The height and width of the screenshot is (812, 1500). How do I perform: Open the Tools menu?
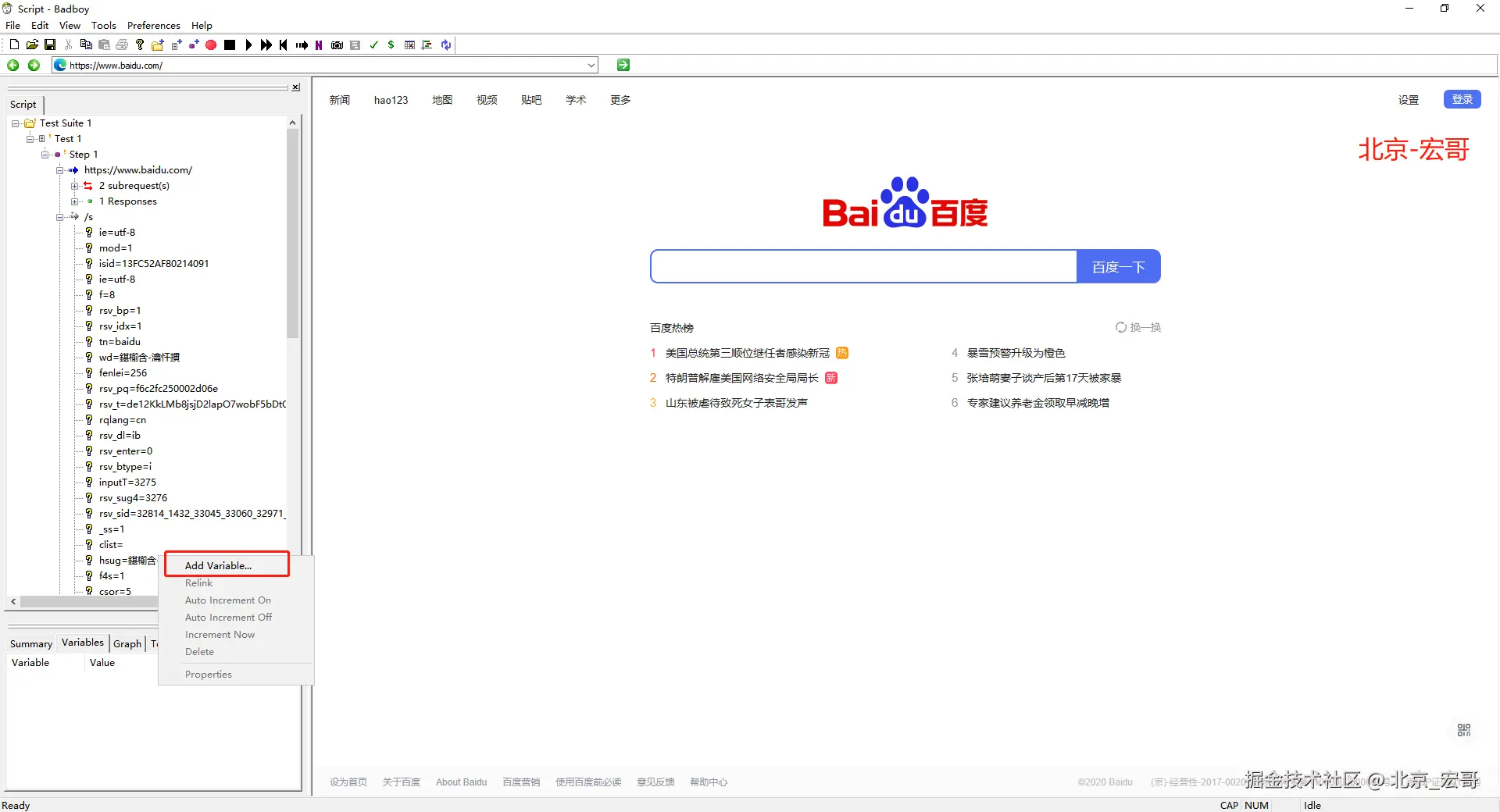[x=104, y=26]
